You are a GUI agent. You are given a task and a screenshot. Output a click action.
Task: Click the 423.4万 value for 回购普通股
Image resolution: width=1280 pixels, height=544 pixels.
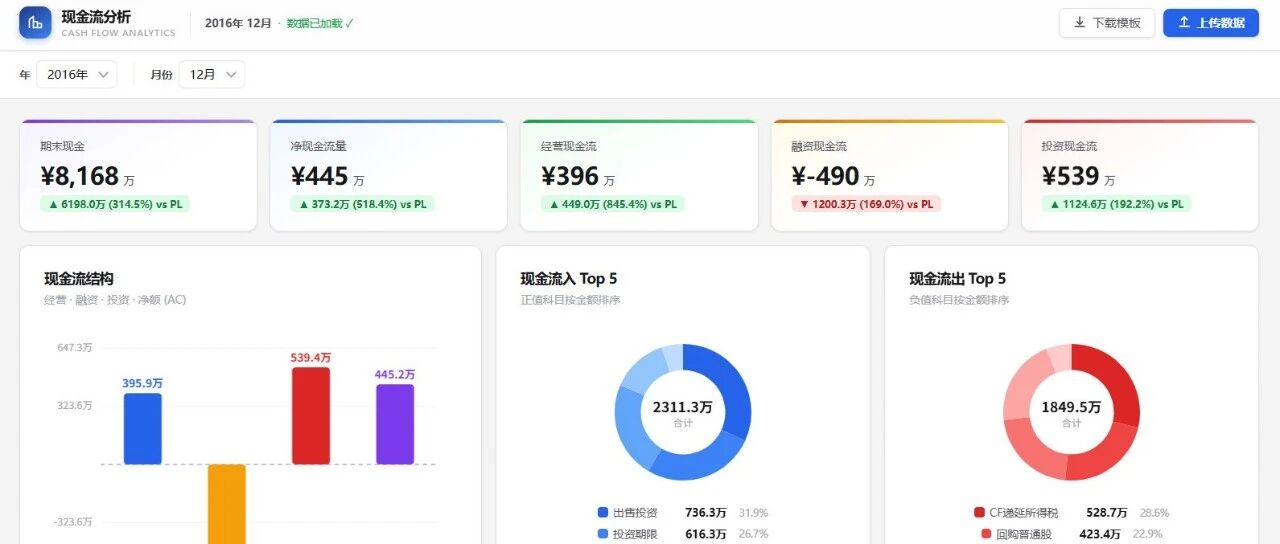[x=1100, y=534]
